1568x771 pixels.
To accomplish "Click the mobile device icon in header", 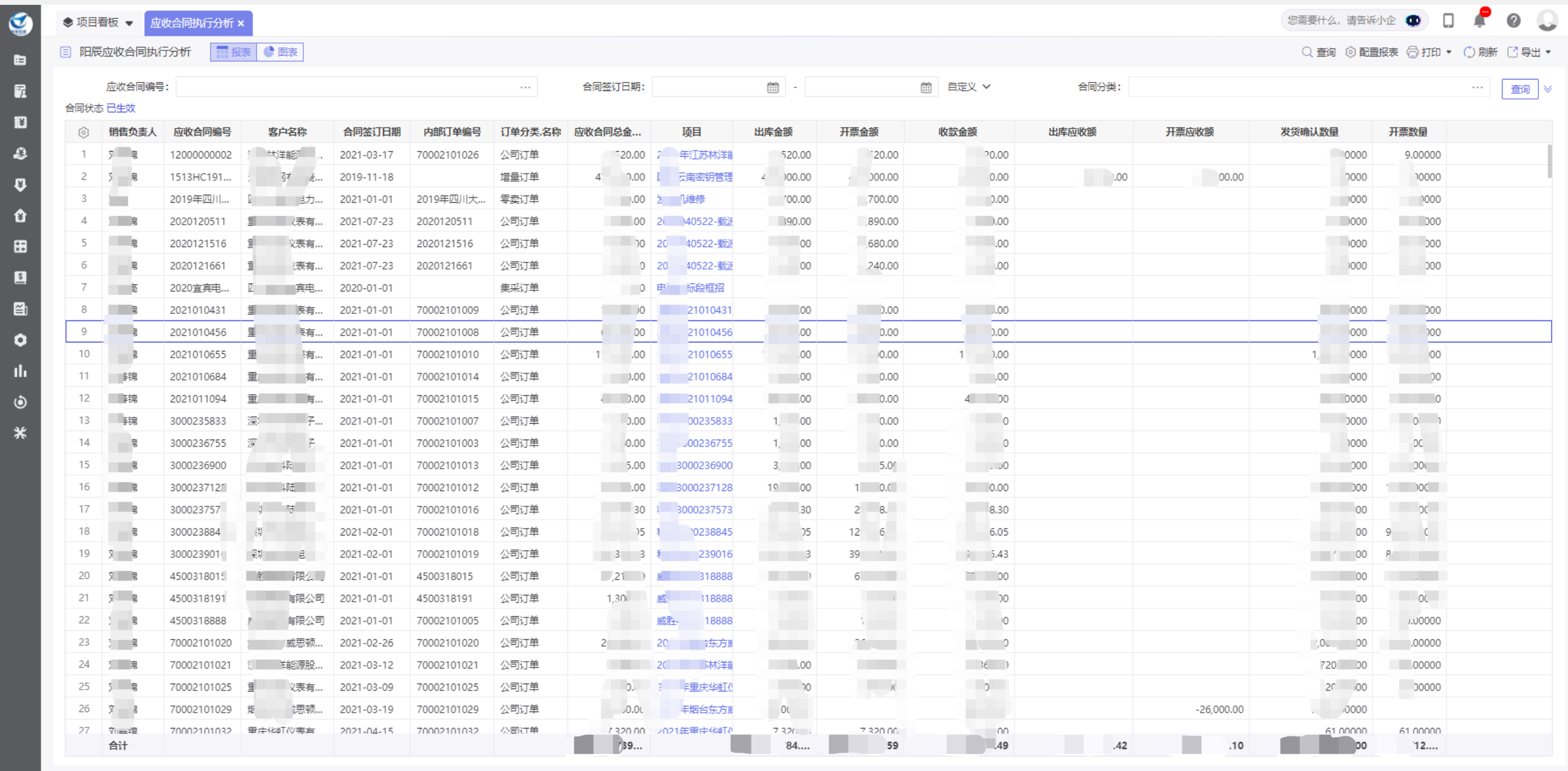I will click(x=1448, y=21).
